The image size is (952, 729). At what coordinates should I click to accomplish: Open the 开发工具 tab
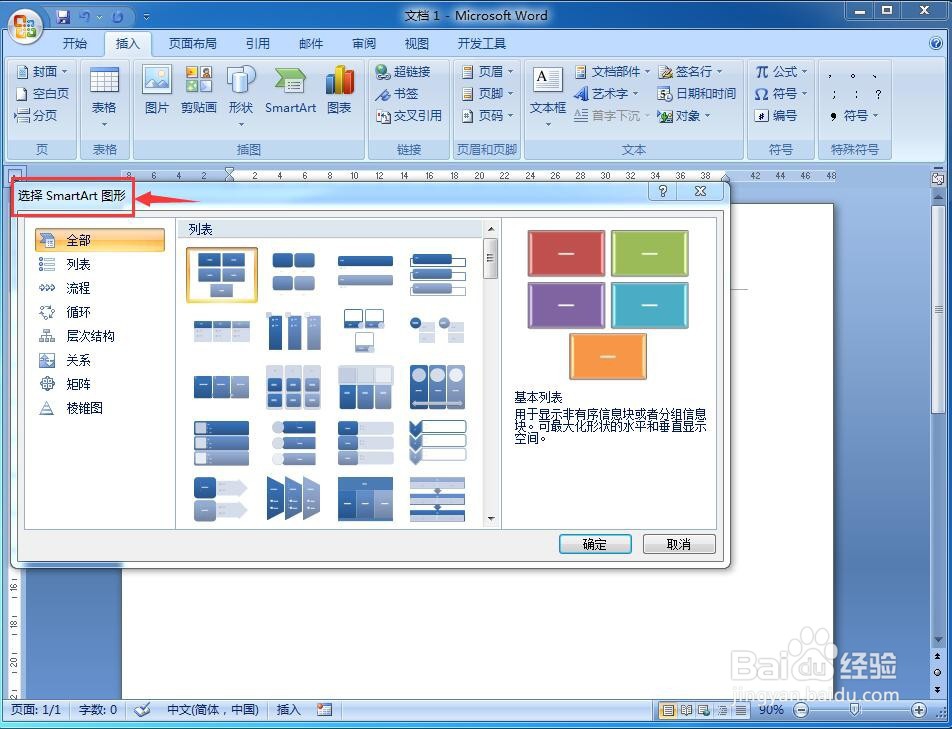tap(481, 43)
